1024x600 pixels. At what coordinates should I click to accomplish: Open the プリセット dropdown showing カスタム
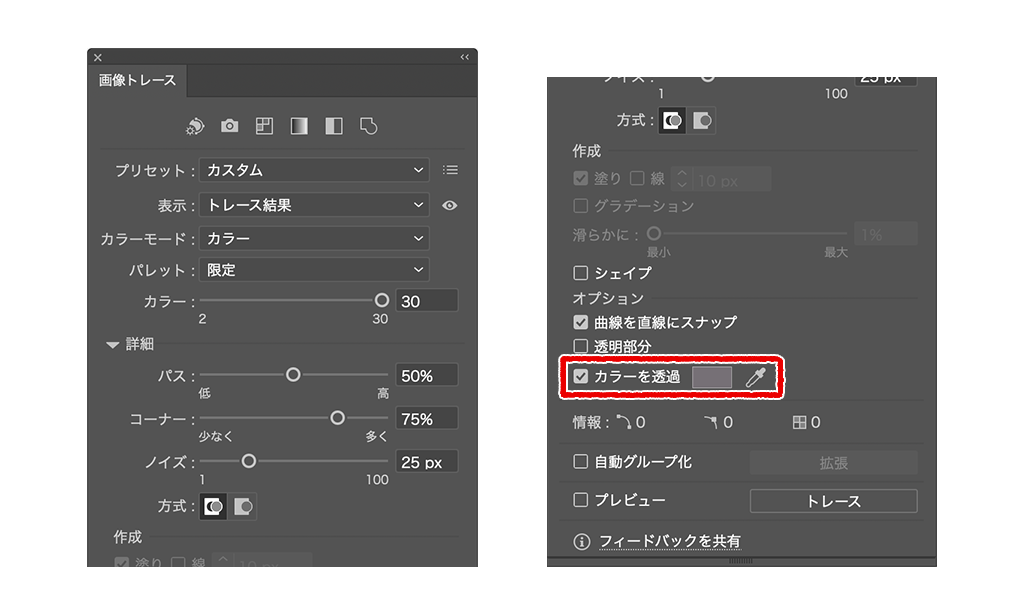(x=314, y=170)
